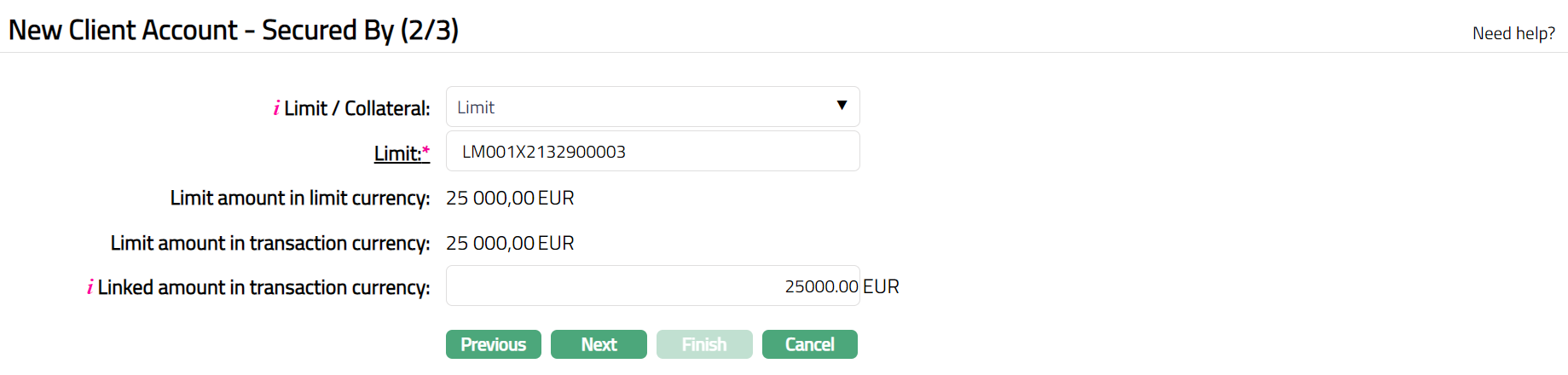1568x375 pixels.
Task: Click the info icon beside Linked amount label
Action: coord(90,287)
